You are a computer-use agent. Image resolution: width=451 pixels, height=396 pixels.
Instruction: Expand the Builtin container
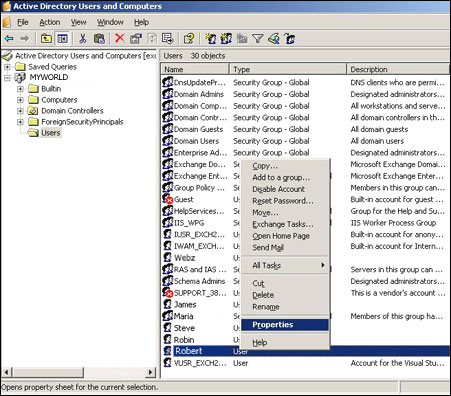(x=20, y=89)
